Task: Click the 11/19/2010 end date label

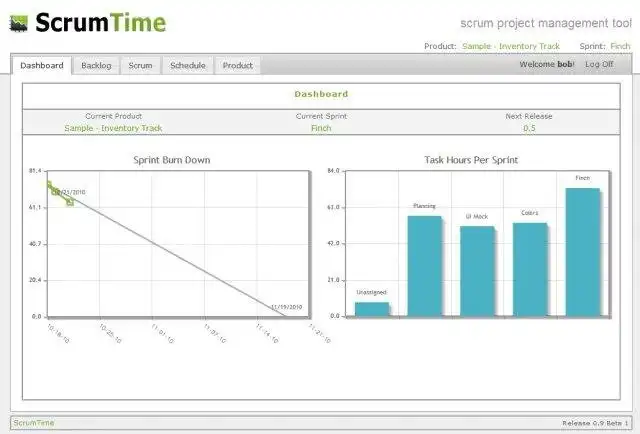Action: coord(287,307)
